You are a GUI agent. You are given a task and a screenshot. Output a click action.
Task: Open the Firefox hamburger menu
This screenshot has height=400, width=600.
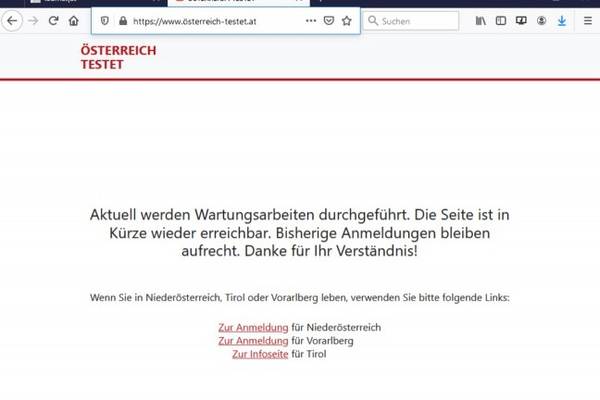[587, 20]
